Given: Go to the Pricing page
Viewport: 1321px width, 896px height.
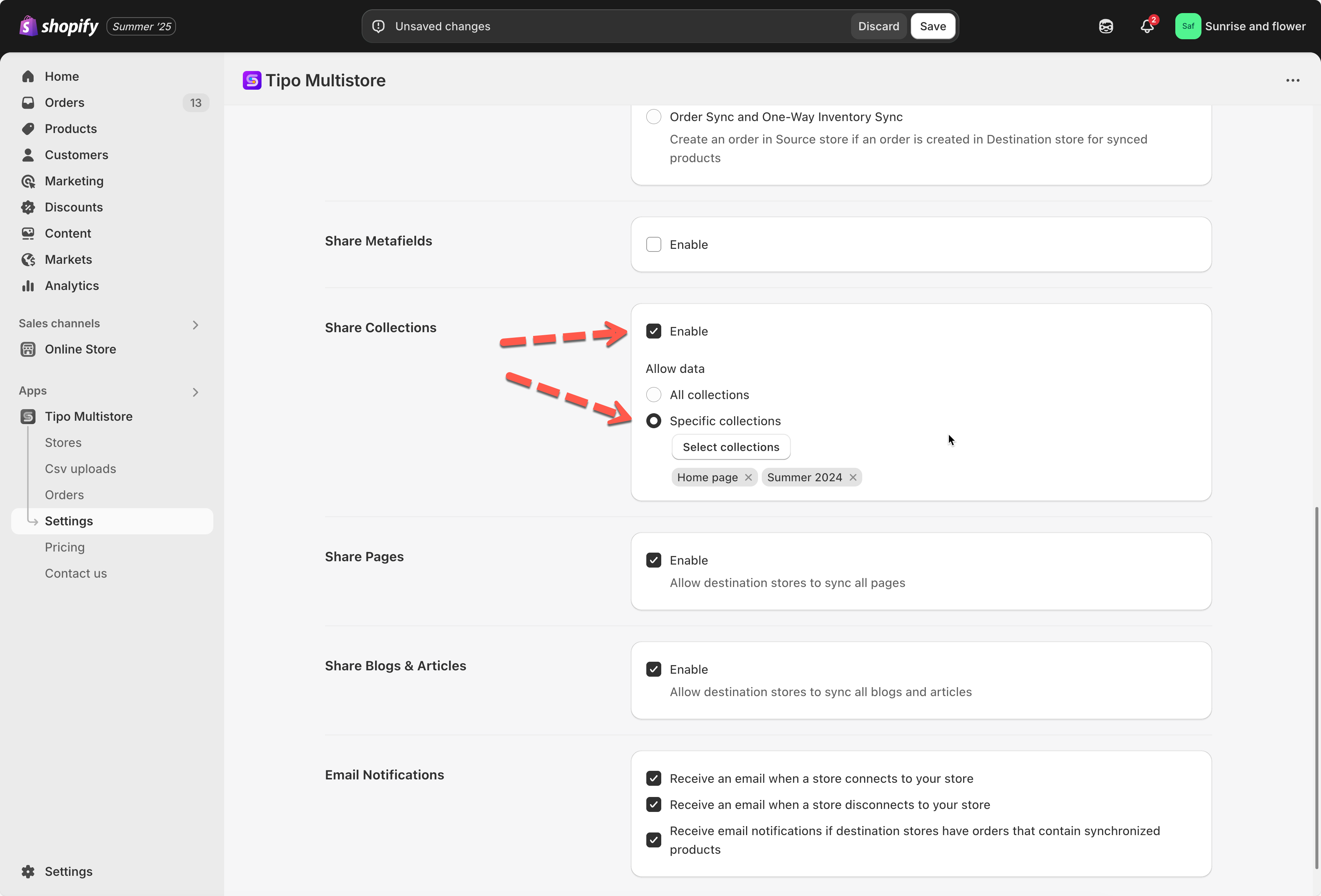Looking at the screenshot, I should pos(64,547).
